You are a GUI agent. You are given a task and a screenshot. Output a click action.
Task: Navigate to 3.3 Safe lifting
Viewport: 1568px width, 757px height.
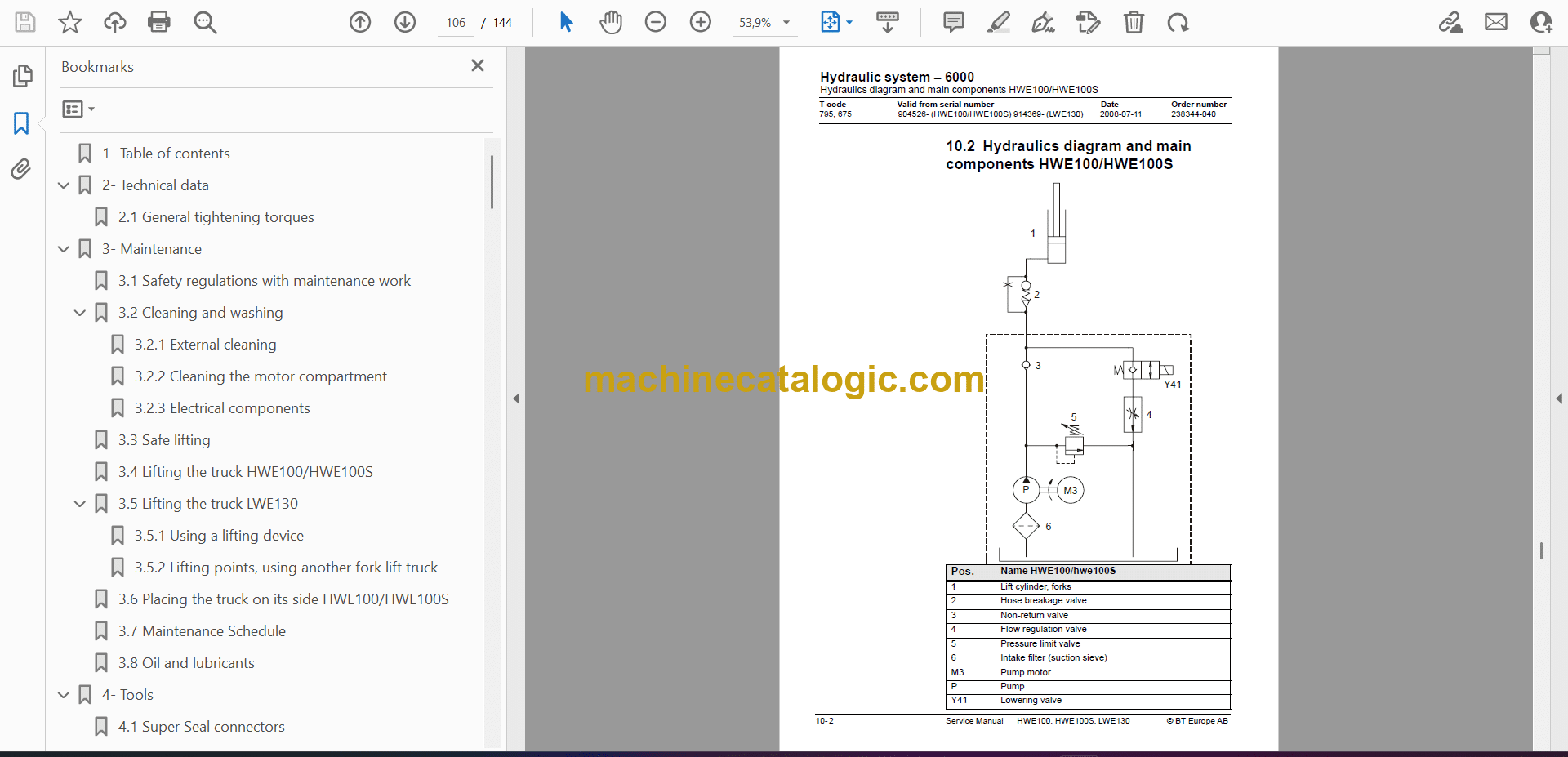pyautogui.click(x=164, y=440)
